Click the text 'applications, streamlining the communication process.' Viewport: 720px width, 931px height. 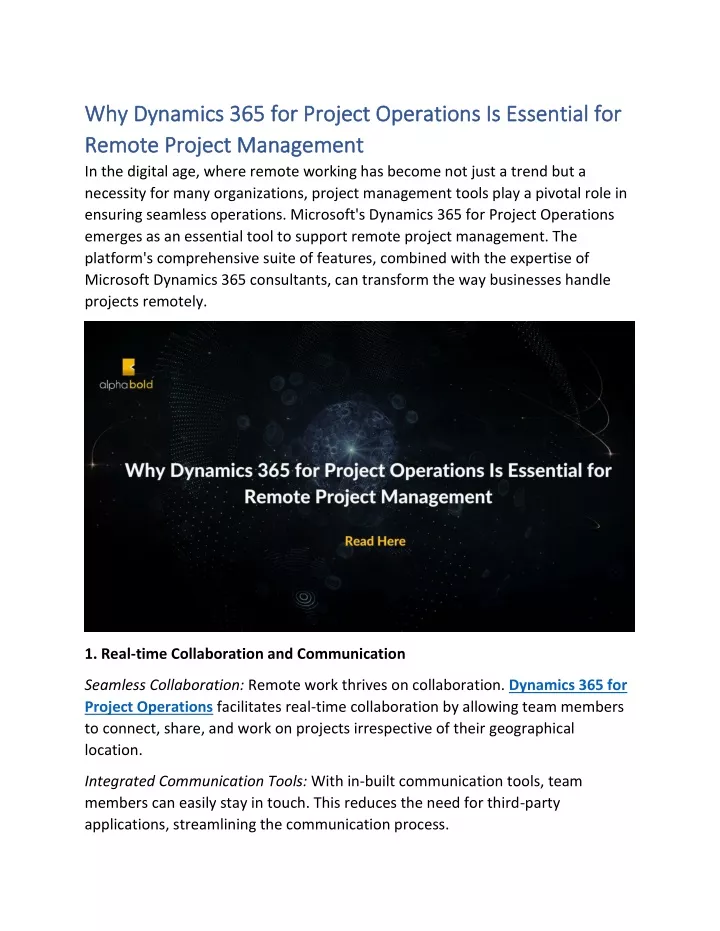pos(267,825)
